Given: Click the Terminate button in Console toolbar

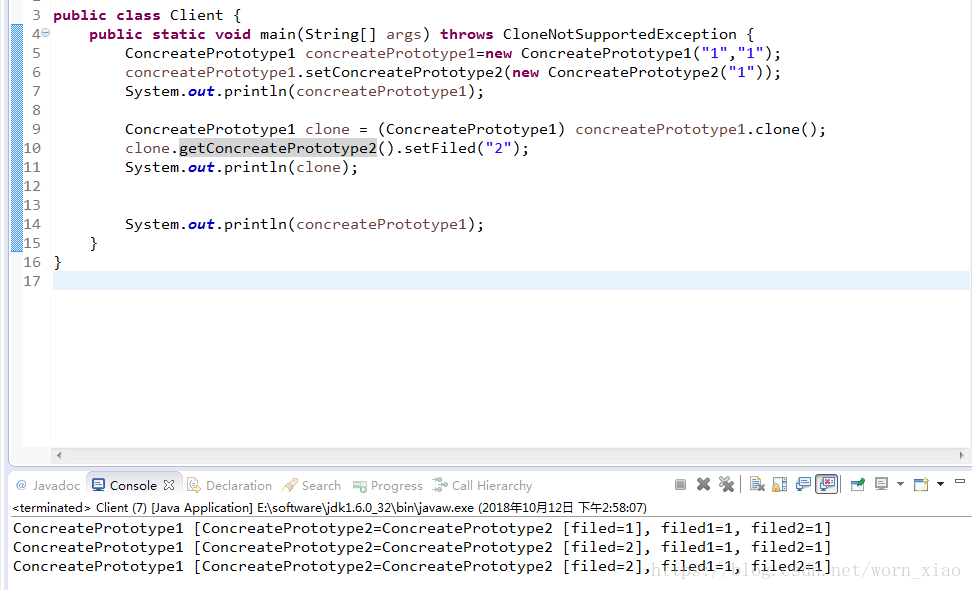Looking at the screenshot, I should point(680,485).
